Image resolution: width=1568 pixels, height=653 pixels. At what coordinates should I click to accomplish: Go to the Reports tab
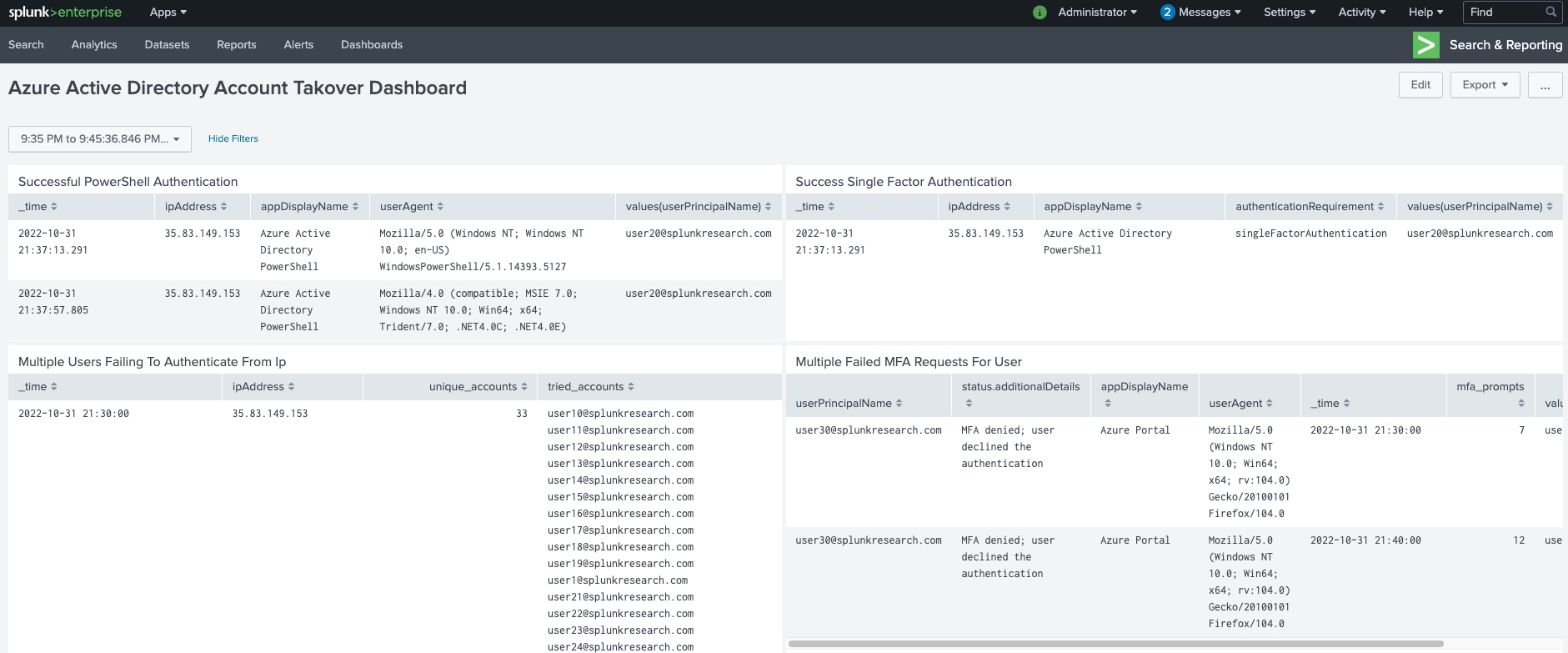coord(237,45)
